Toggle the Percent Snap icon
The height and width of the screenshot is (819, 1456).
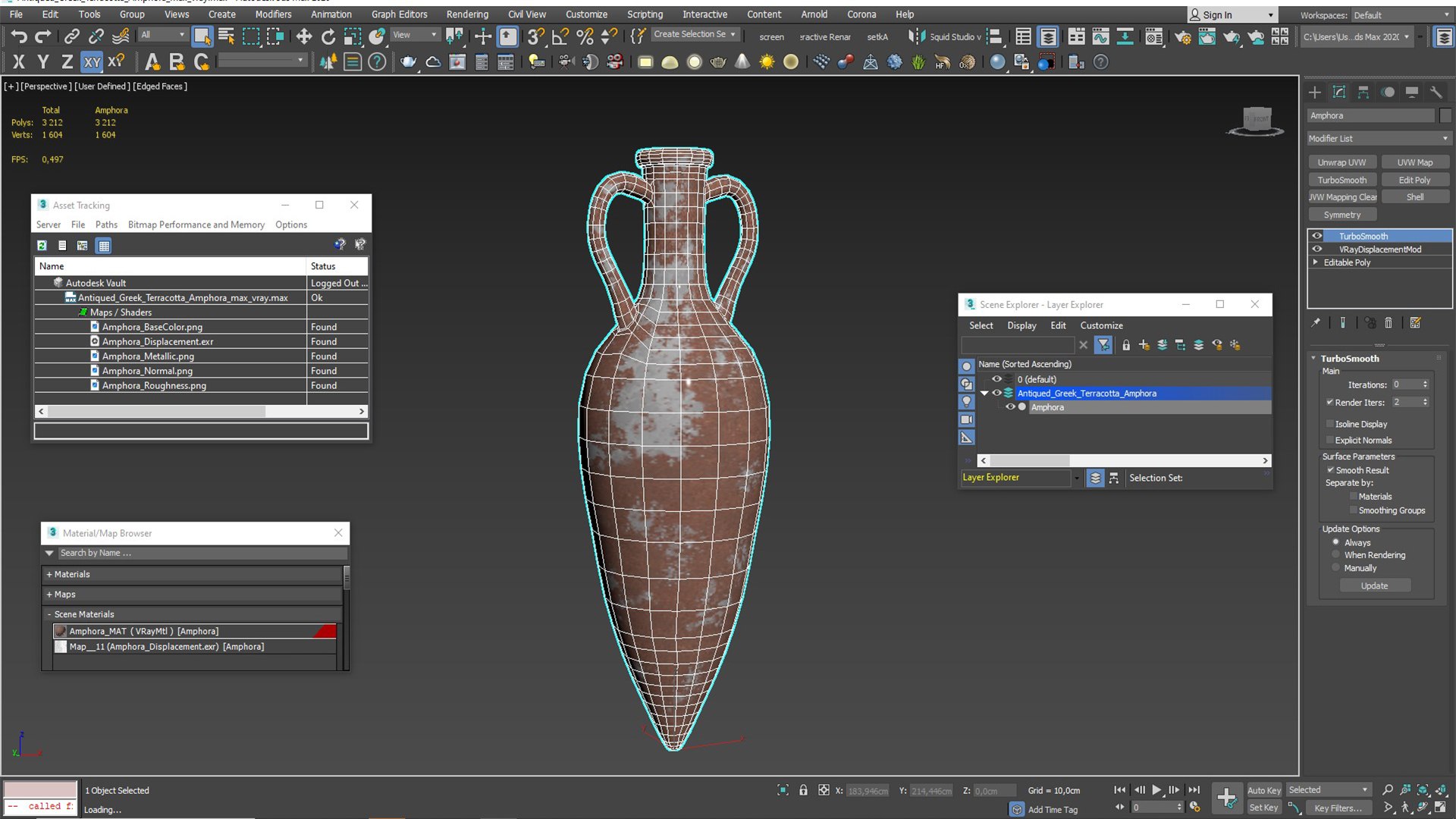point(585,36)
